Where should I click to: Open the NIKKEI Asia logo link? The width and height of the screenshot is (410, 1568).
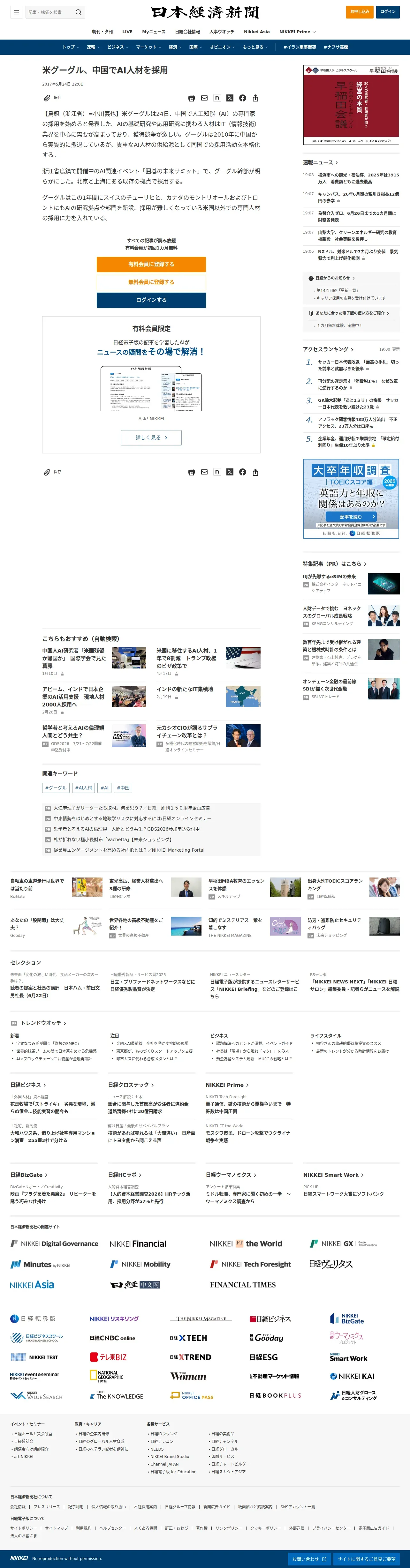(x=32, y=1284)
